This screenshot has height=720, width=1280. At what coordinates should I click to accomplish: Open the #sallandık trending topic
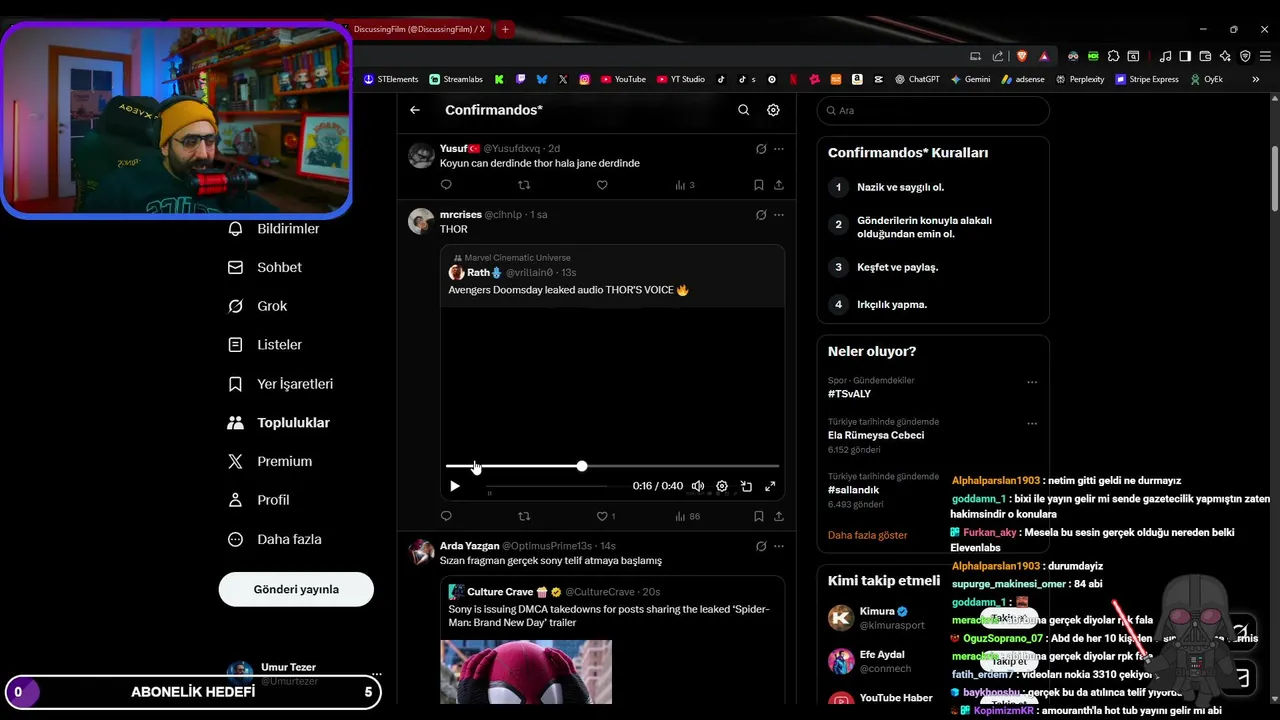coord(853,490)
